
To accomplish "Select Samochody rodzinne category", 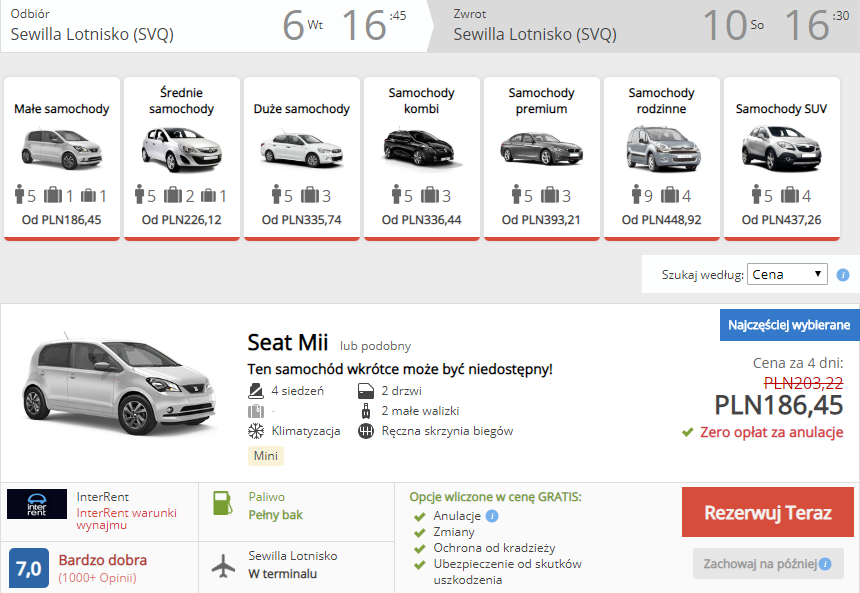I will pyautogui.click(x=661, y=159).
